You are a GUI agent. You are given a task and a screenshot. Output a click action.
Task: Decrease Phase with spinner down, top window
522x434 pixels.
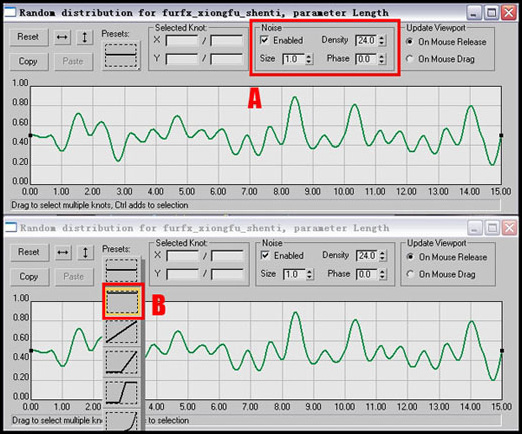pos(382,62)
